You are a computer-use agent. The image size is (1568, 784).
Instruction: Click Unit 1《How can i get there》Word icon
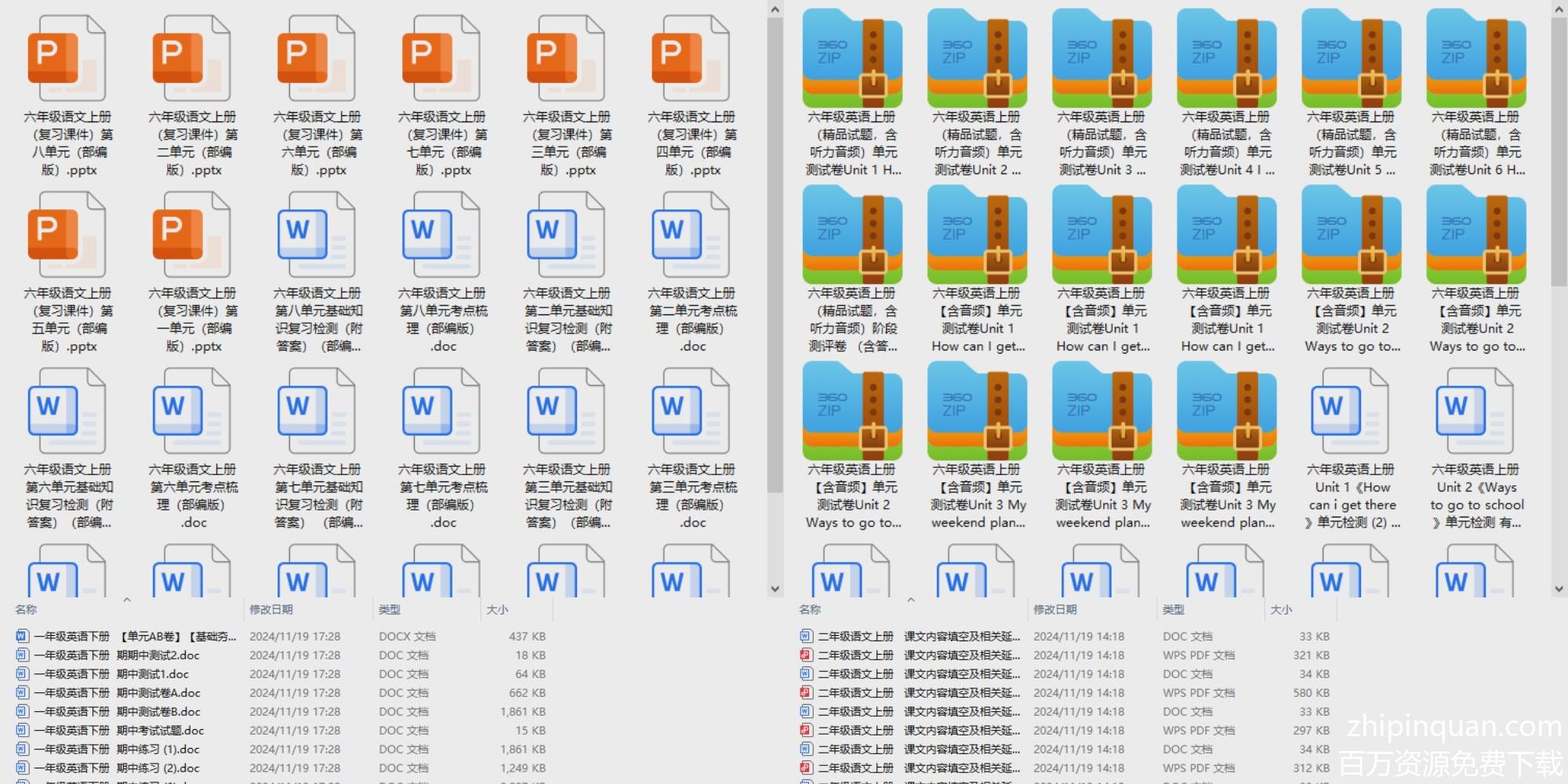click(1351, 412)
